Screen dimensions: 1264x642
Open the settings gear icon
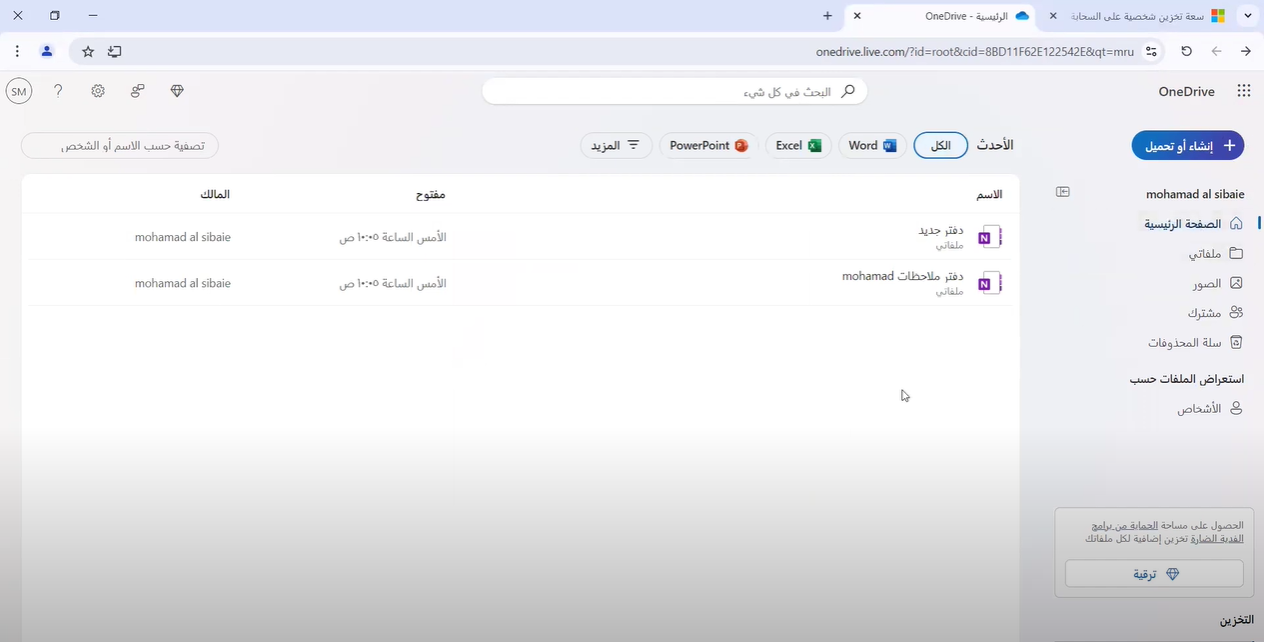pos(98,91)
